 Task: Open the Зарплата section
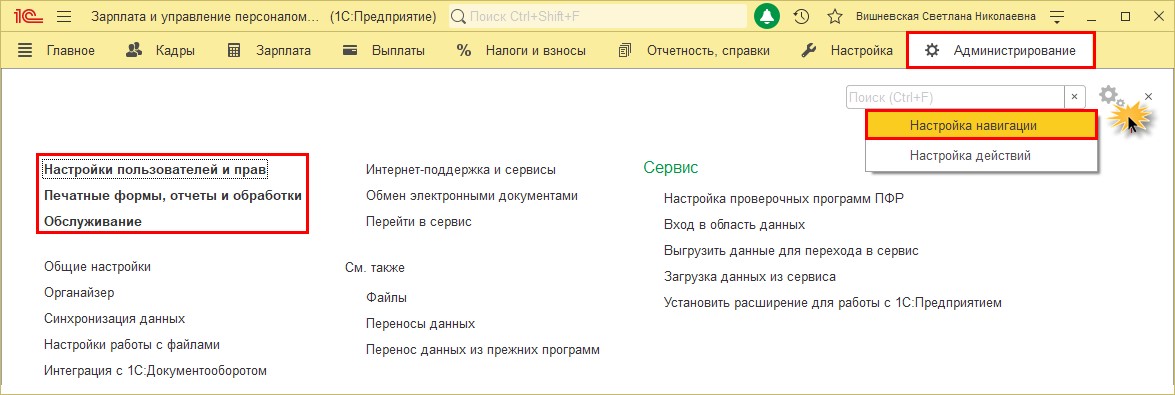(x=283, y=51)
